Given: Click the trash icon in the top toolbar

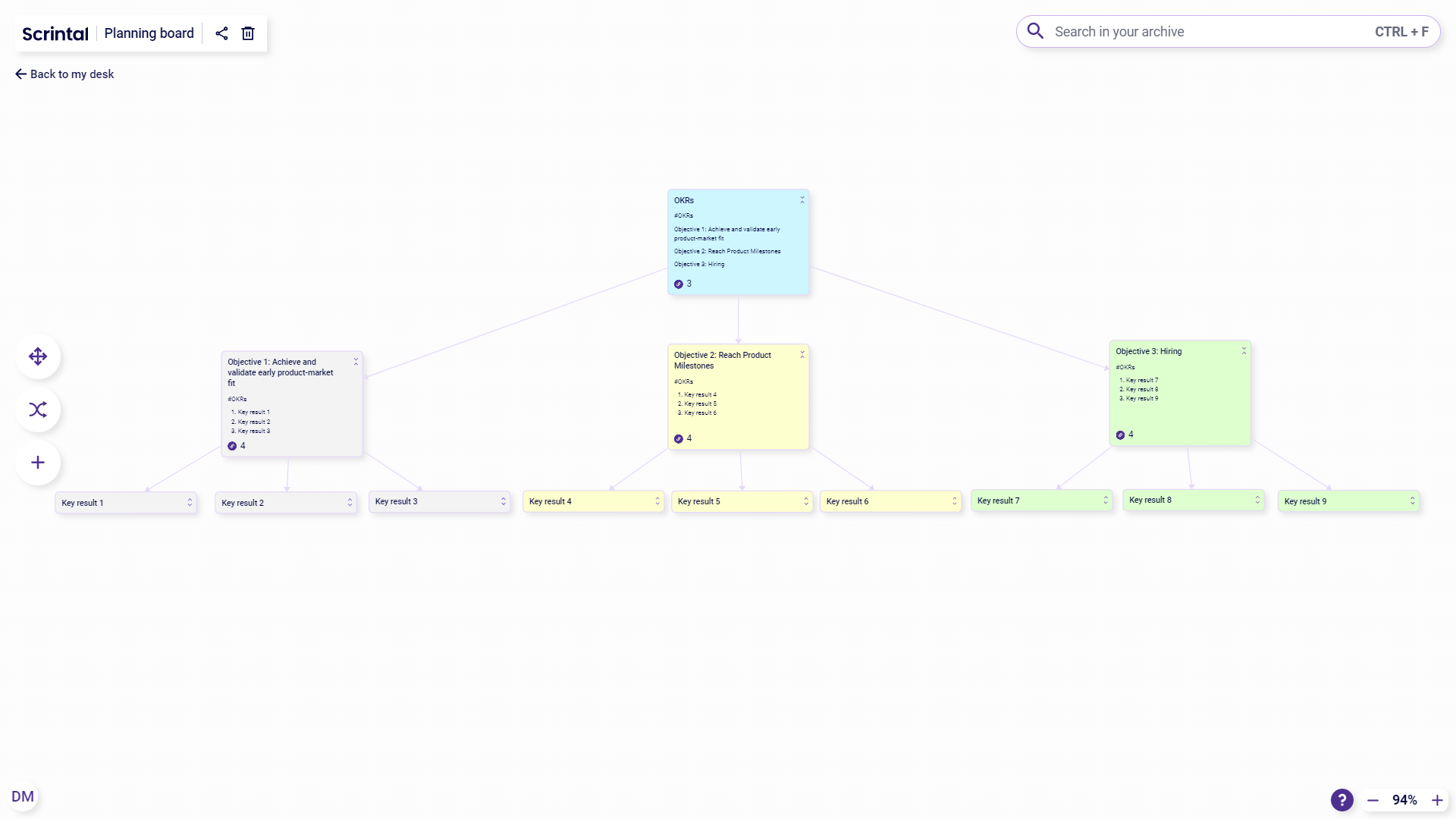Looking at the screenshot, I should (x=247, y=33).
